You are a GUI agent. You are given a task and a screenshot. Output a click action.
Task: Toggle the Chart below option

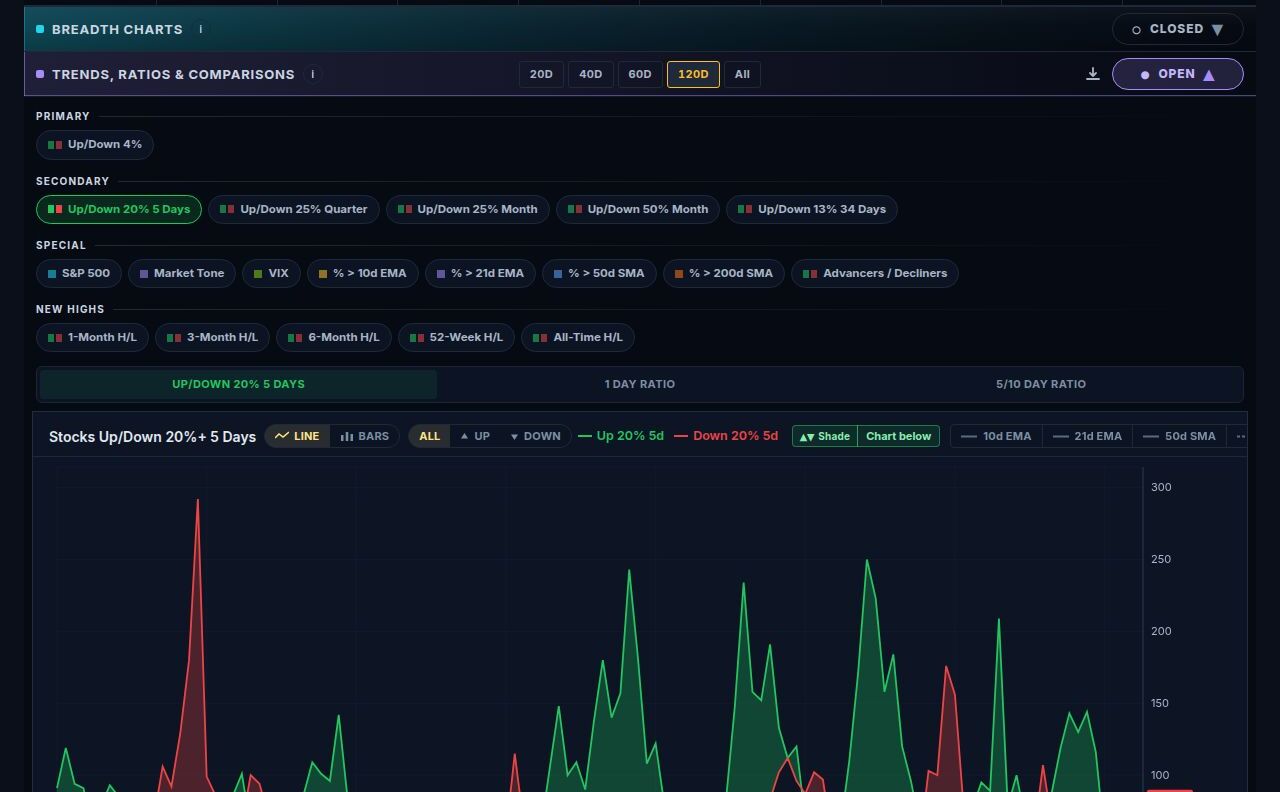pyautogui.click(x=898, y=436)
